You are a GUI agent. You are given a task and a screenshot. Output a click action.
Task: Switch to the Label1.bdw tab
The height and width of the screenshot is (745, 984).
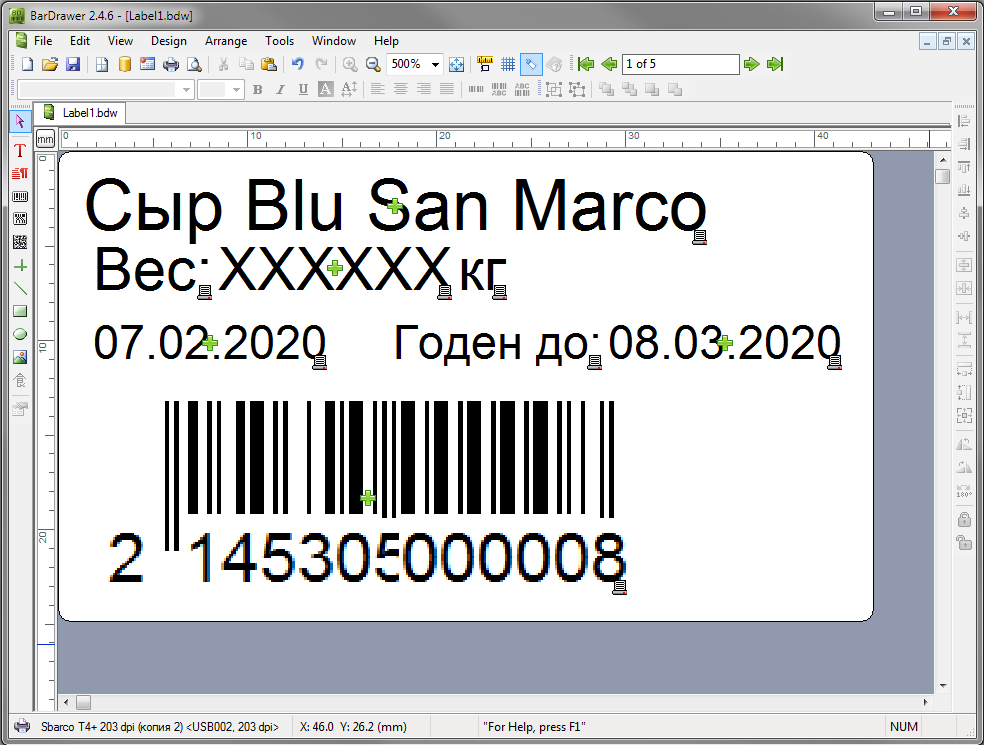(80, 113)
